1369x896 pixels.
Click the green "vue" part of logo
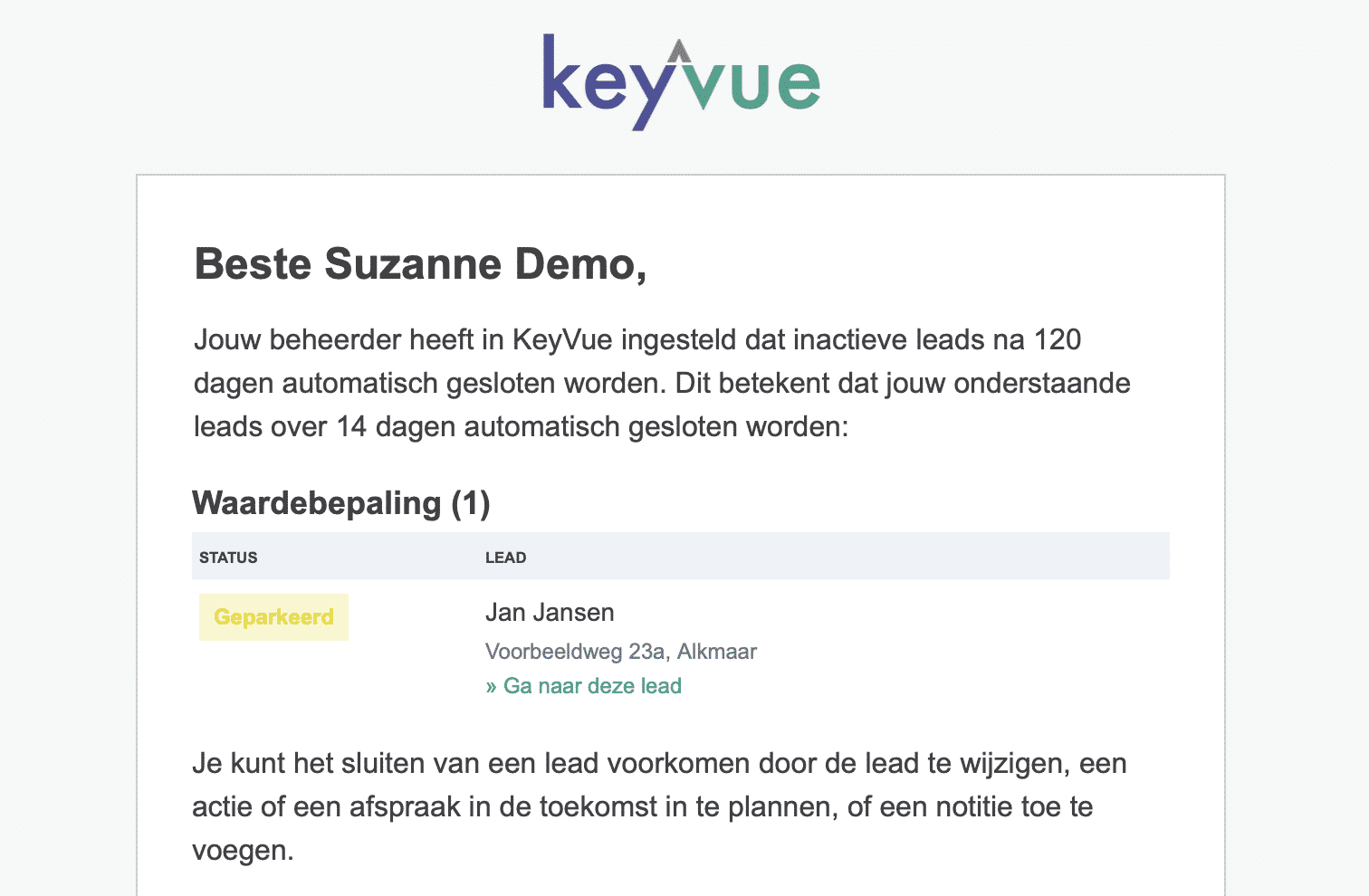pos(752,85)
